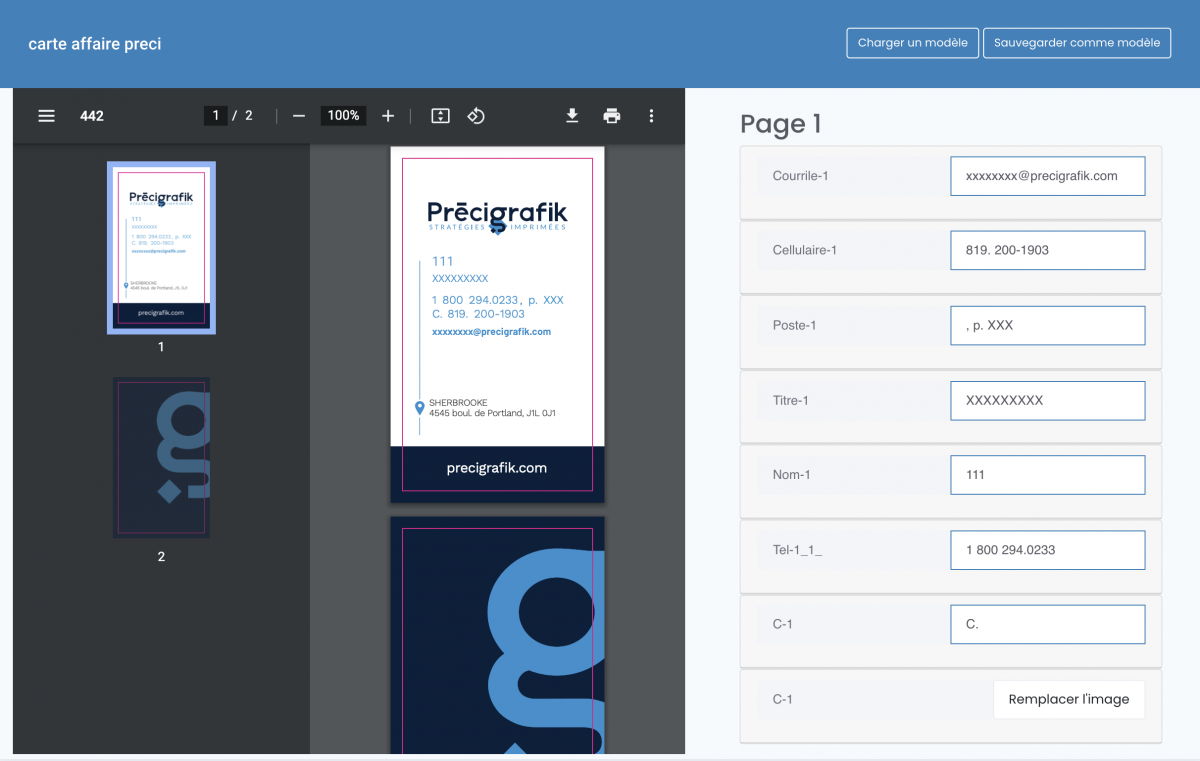
Task: Open the PDF viewer more actions menu
Action: [x=651, y=116]
